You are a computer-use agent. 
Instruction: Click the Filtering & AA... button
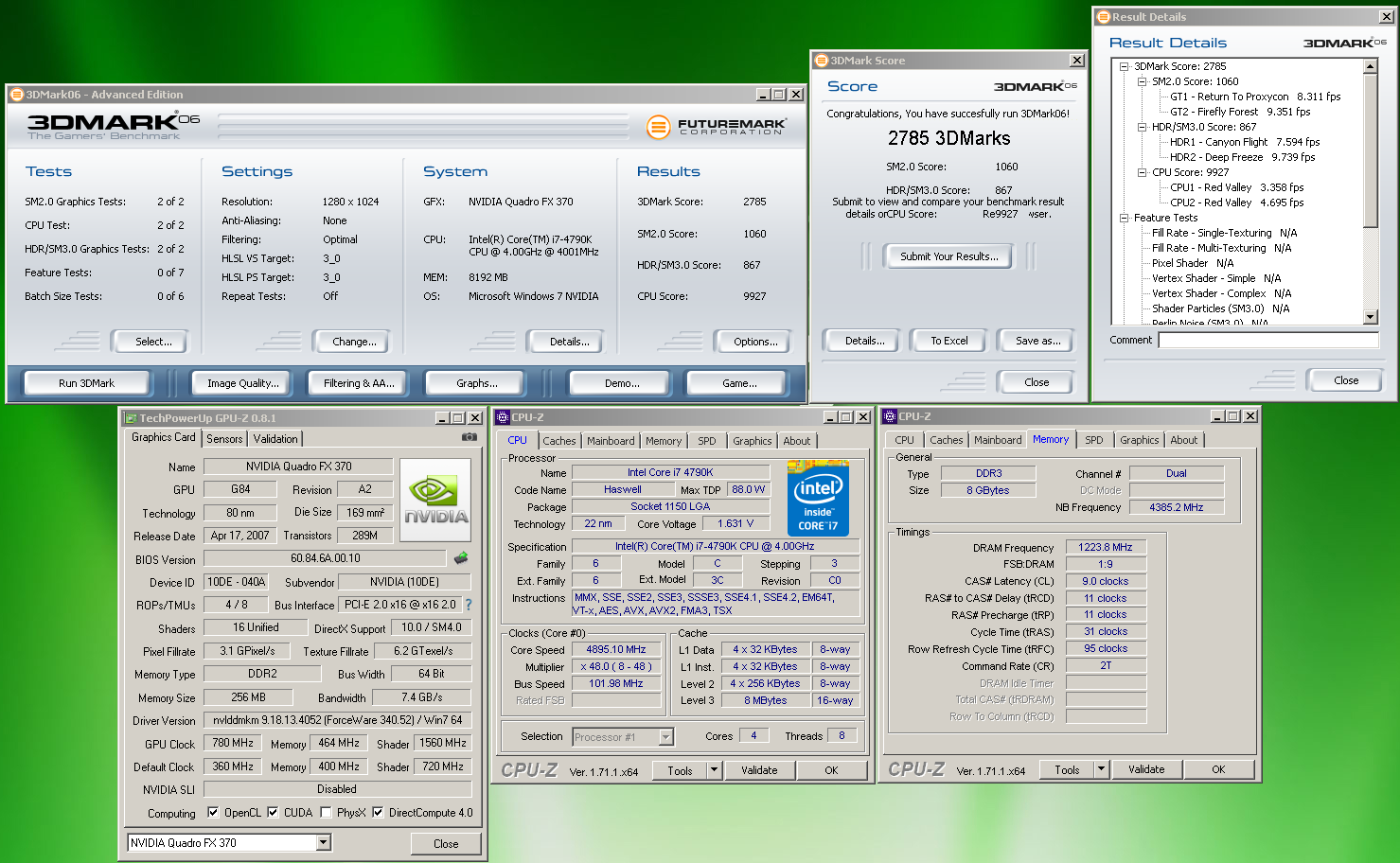[x=359, y=383]
